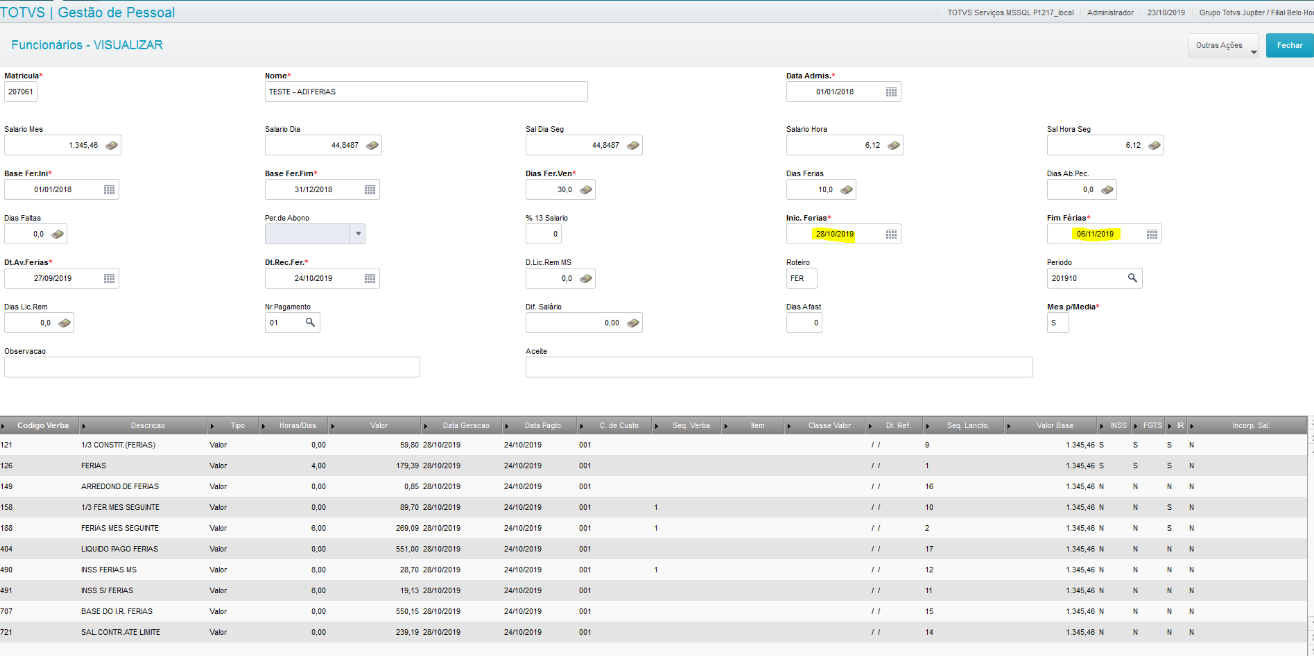Viewport: 1314px width, 656px height.
Task: Open calendar for Fim Férias field
Action: click(x=1152, y=234)
